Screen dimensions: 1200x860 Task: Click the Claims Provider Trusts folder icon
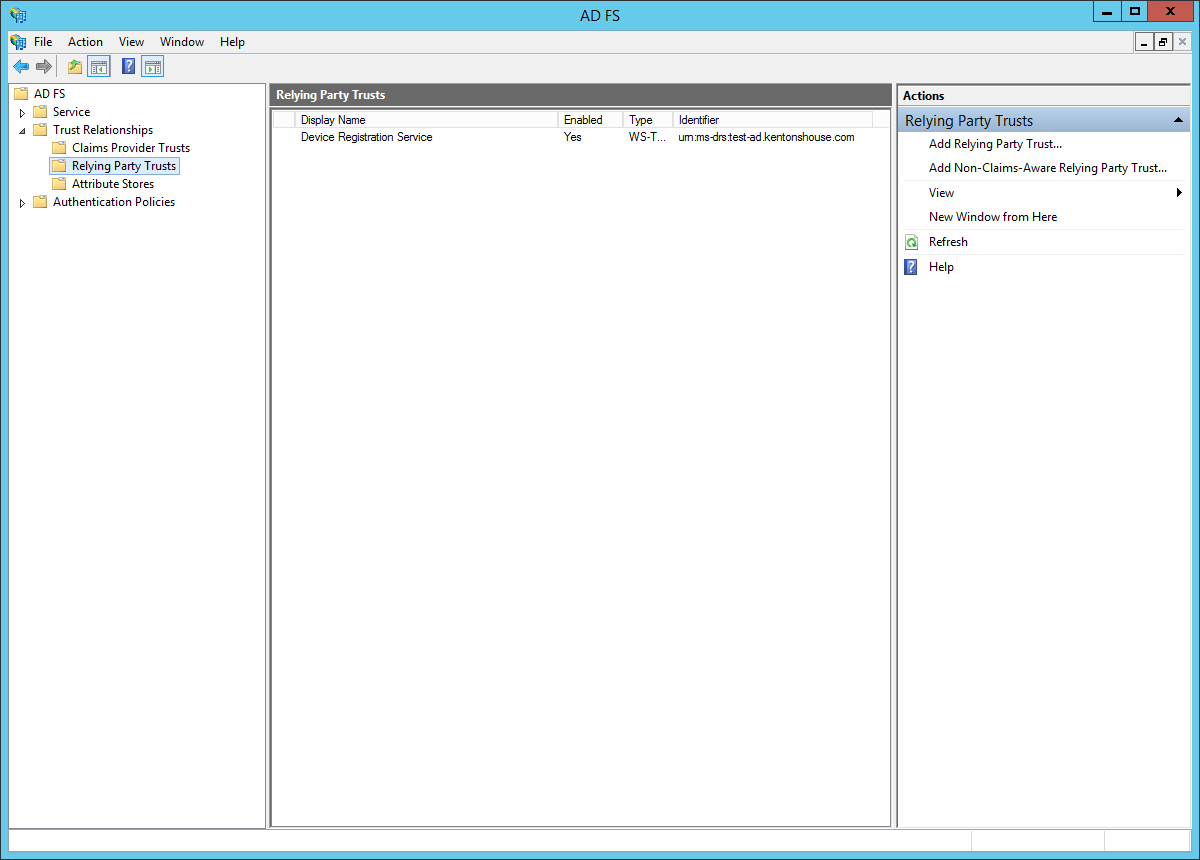(x=59, y=148)
